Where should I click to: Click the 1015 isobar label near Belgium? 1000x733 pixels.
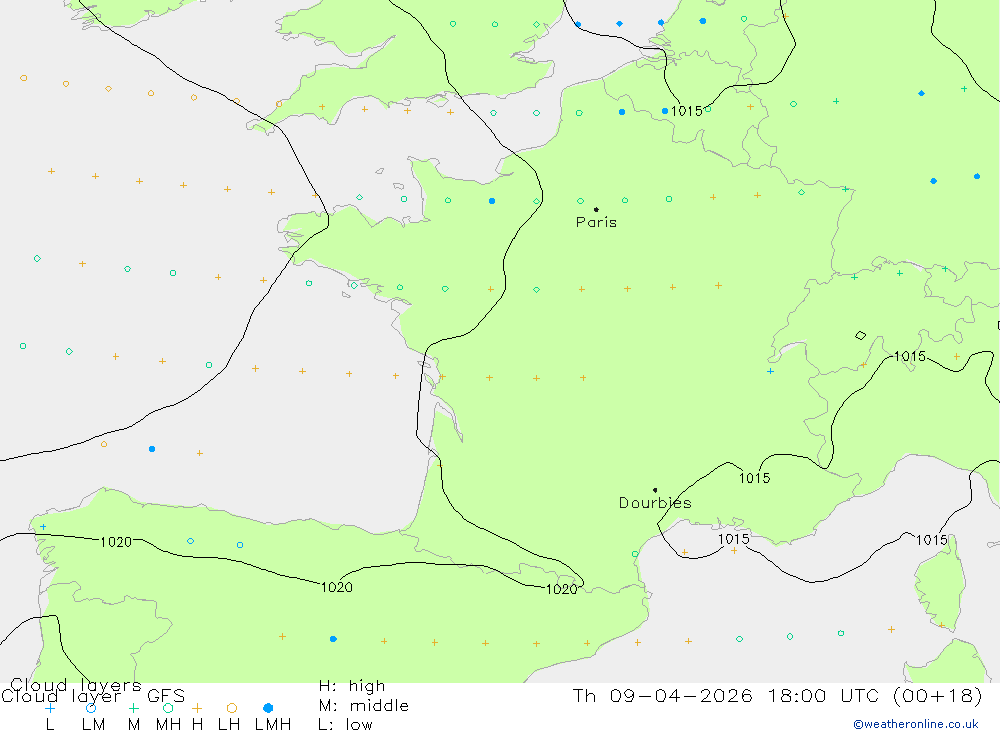point(687,111)
